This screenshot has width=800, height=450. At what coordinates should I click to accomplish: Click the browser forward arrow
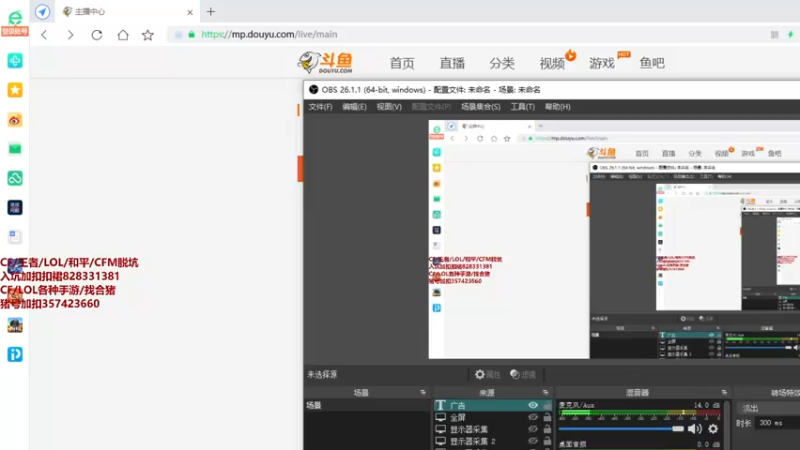point(70,35)
